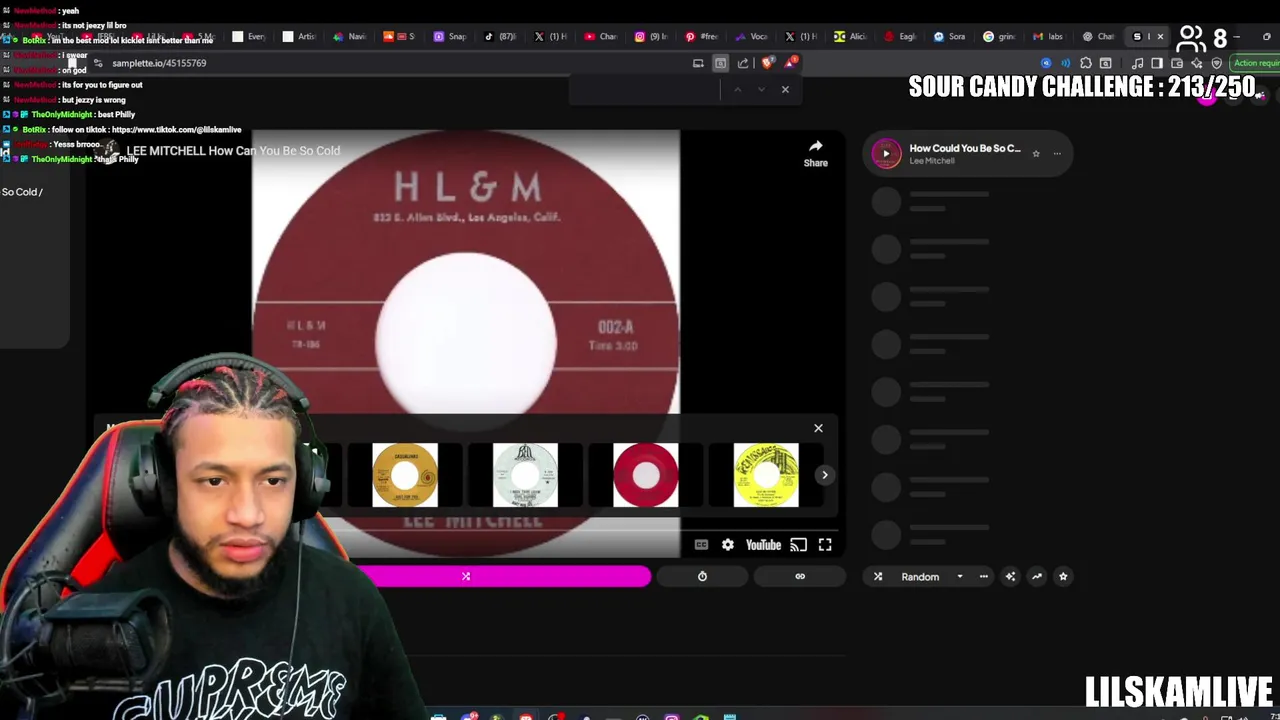Click the Instagram icon in taskbar
Image resolution: width=1280 pixels, height=720 pixels.
click(x=672, y=716)
